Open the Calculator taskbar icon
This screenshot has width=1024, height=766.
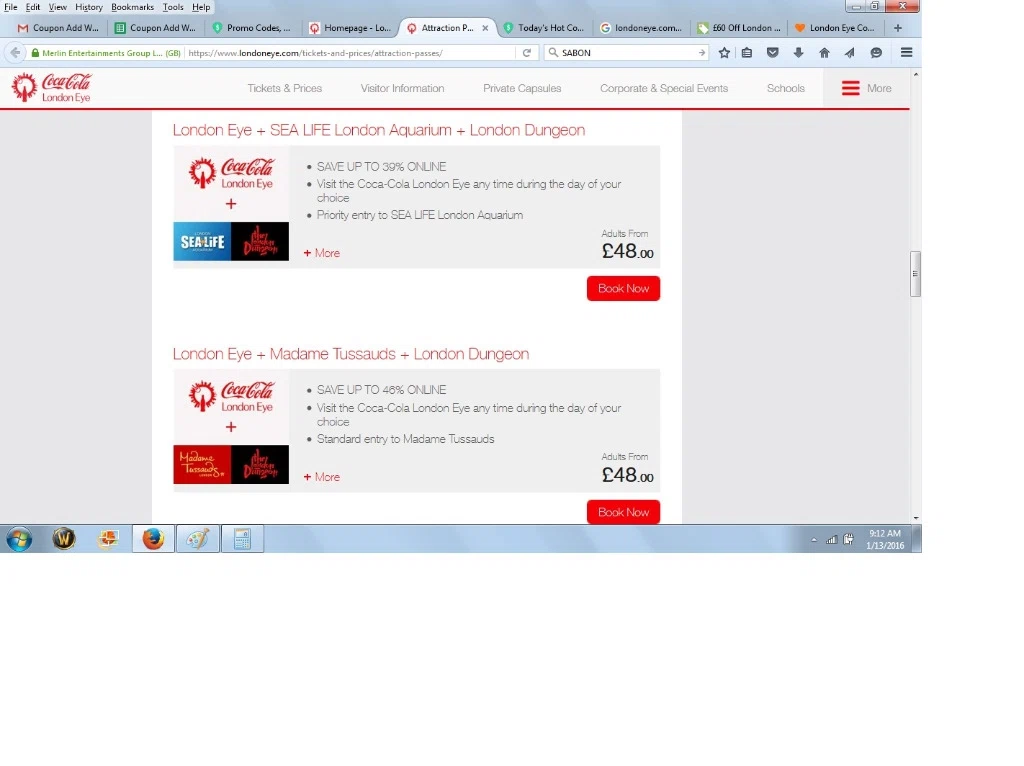(242, 539)
